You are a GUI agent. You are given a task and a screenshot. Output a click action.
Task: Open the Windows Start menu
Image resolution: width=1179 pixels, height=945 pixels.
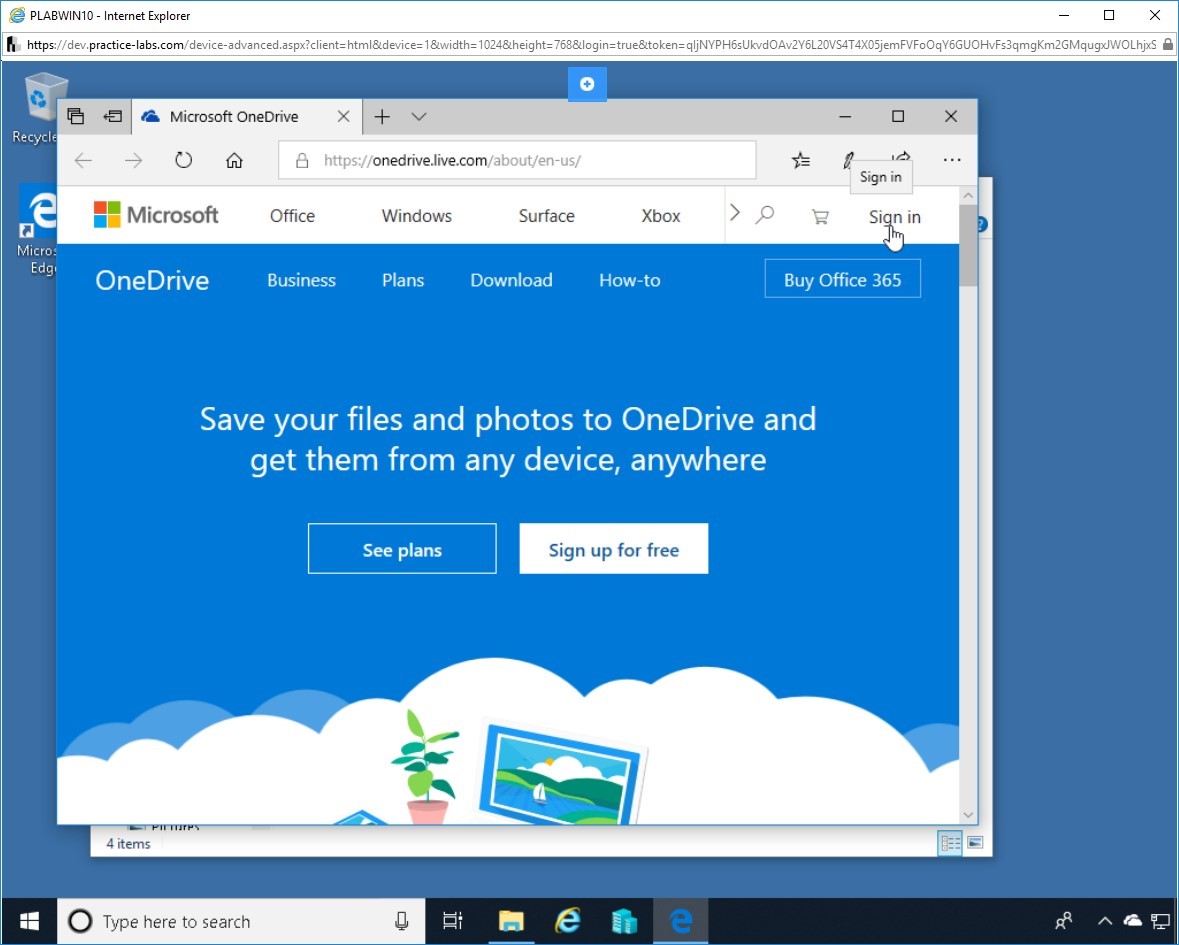click(x=30, y=921)
